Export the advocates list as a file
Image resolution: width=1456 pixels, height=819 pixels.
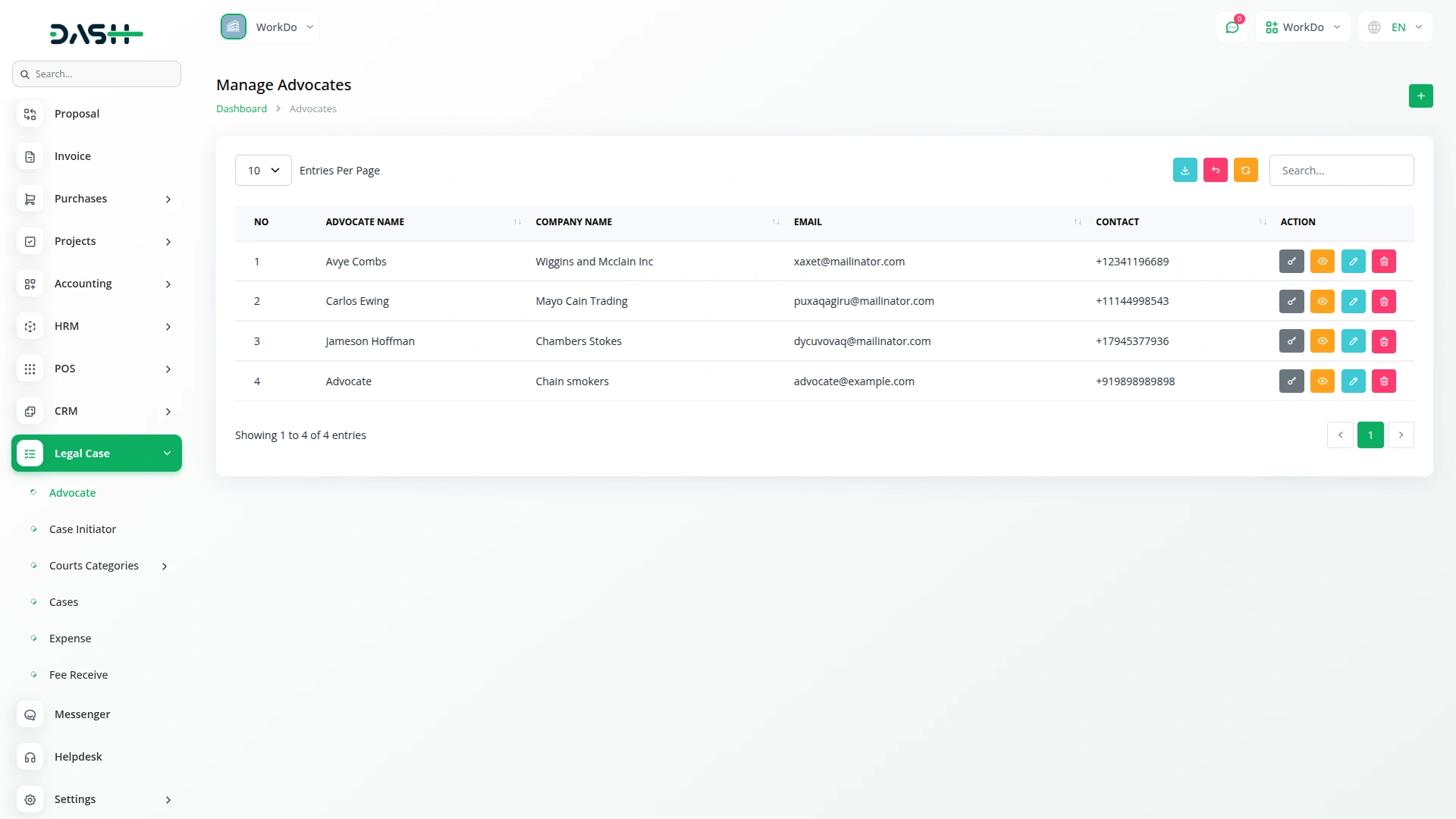(1185, 170)
